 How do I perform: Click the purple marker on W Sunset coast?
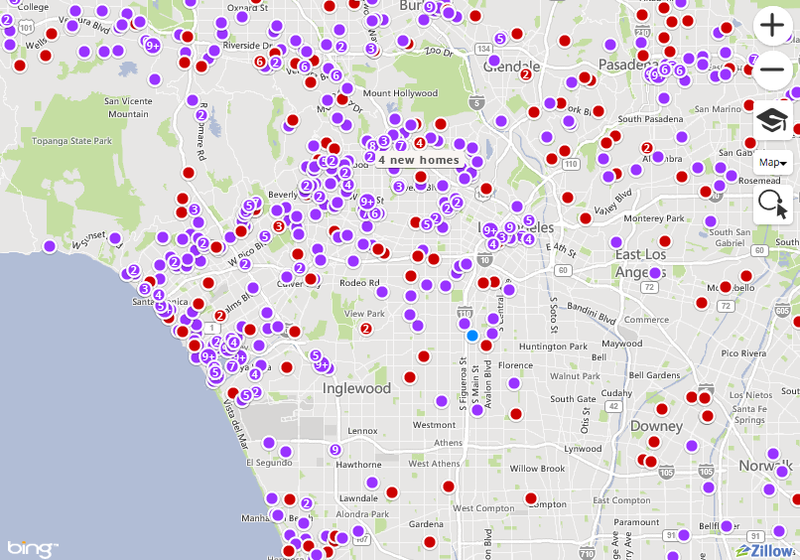click(50, 246)
